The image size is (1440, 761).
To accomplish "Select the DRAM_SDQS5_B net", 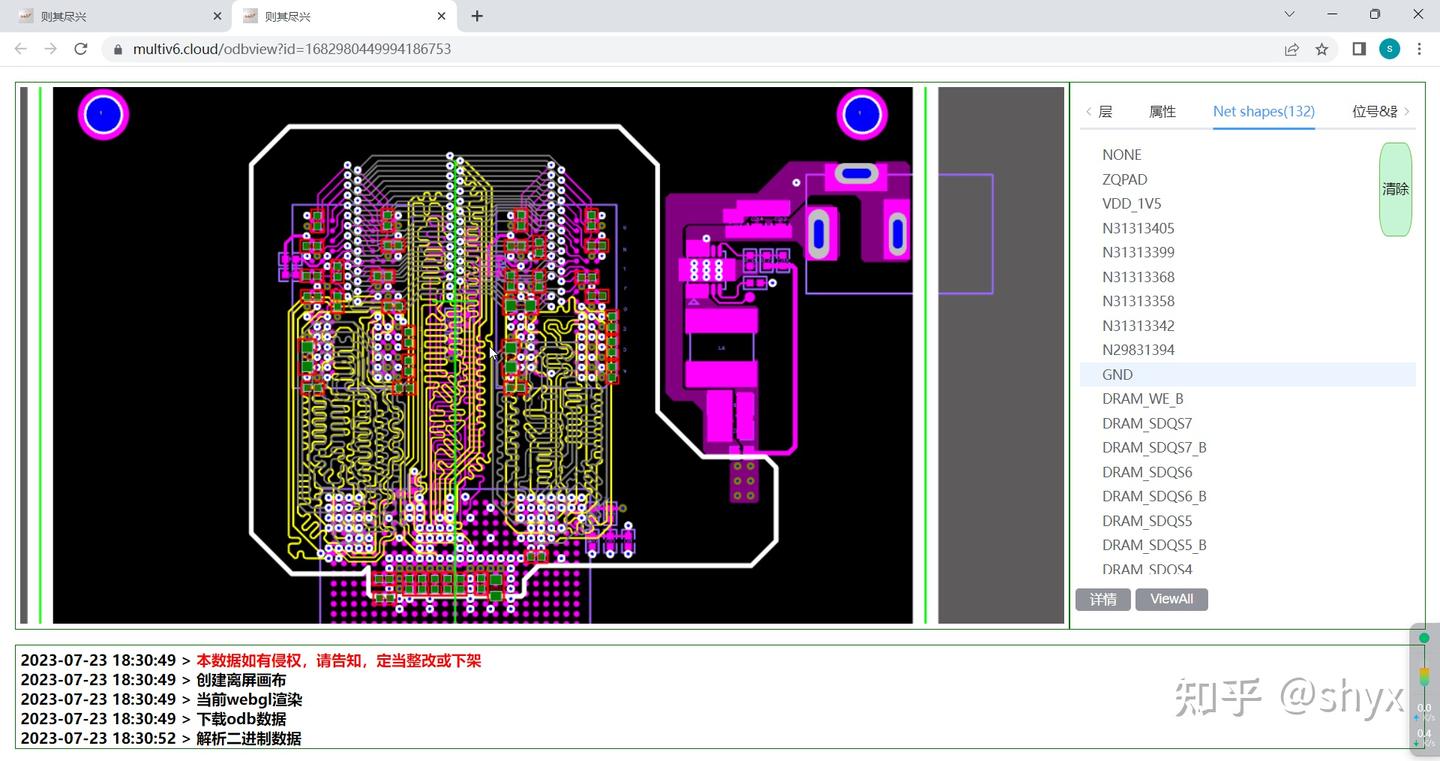I will pos(1248,545).
